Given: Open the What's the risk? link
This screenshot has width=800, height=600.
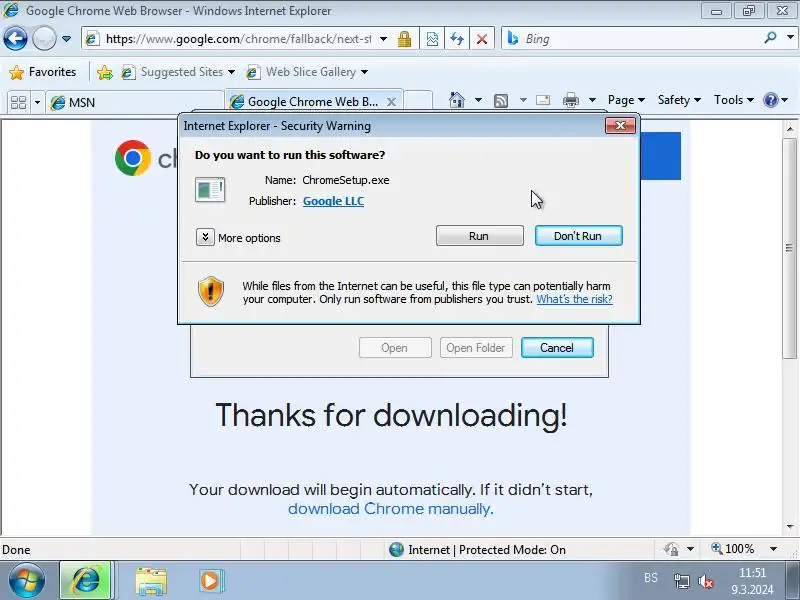Looking at the screenshot, I should click(574, 299).
